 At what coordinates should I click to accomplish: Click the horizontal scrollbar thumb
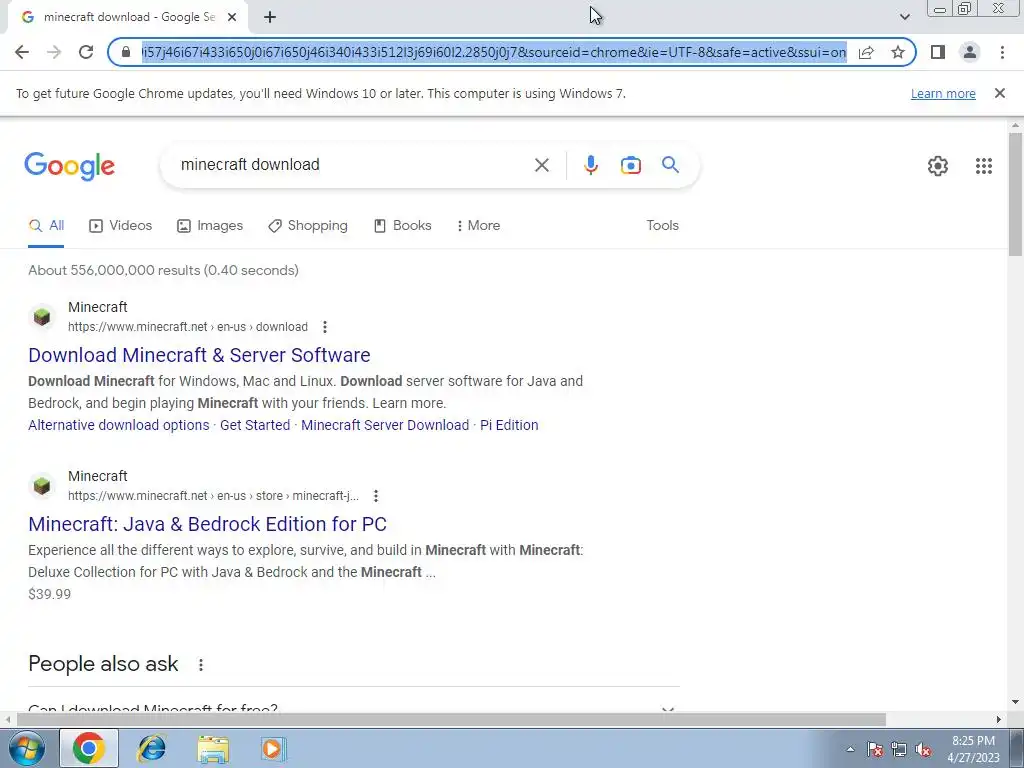coord(451,720)
